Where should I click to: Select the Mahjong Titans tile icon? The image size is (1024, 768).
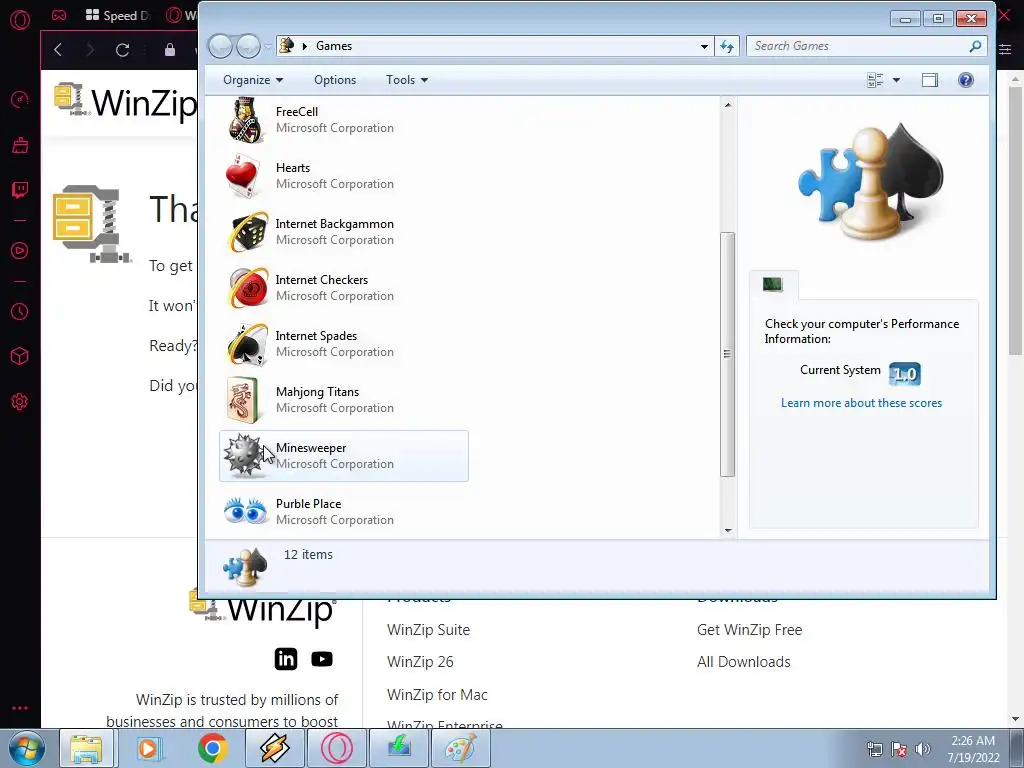pos(243,400)
